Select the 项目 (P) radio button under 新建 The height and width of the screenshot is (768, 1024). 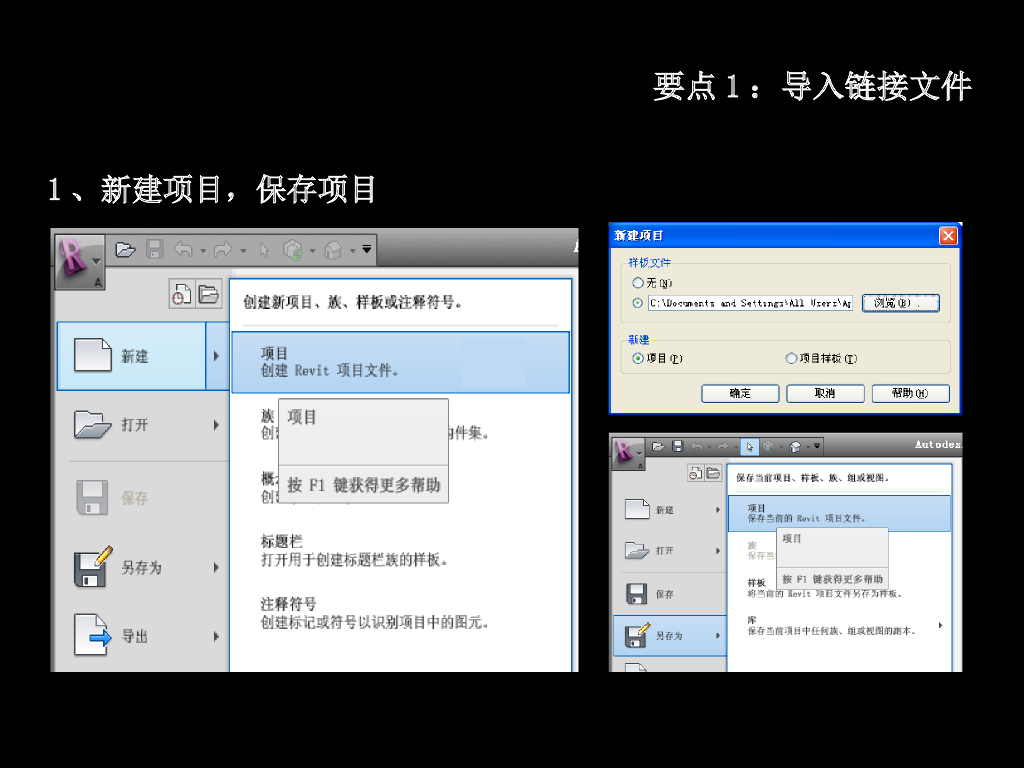[637, 358]
